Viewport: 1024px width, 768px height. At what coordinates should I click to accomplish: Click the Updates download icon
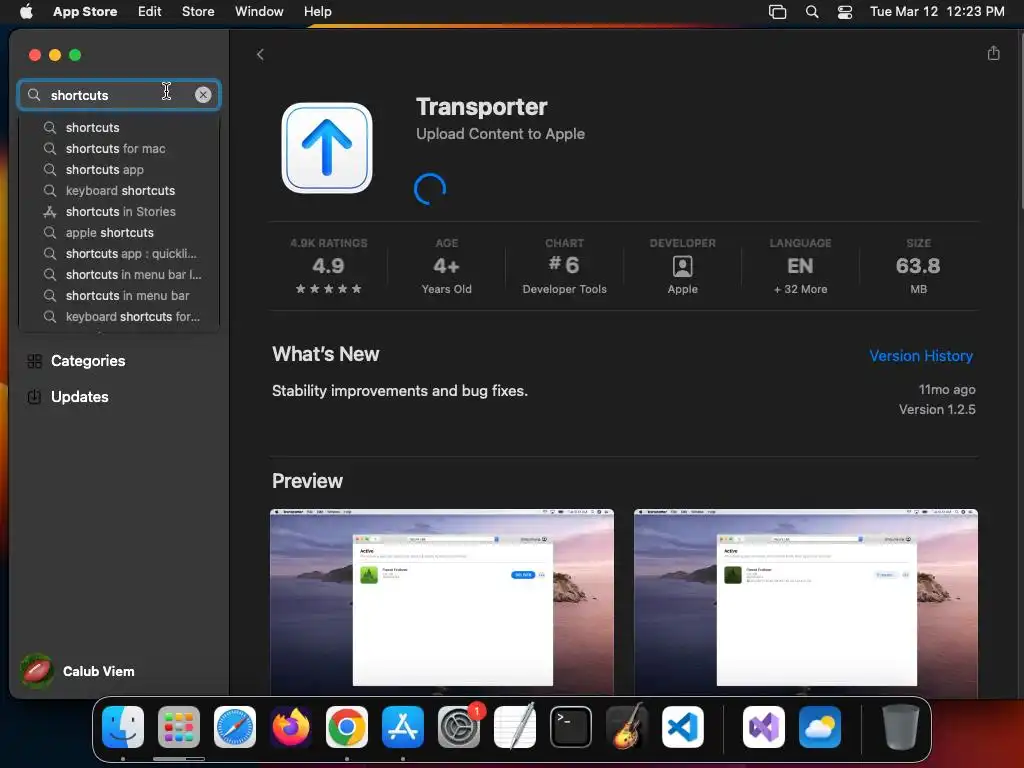[x=35, y=396]
